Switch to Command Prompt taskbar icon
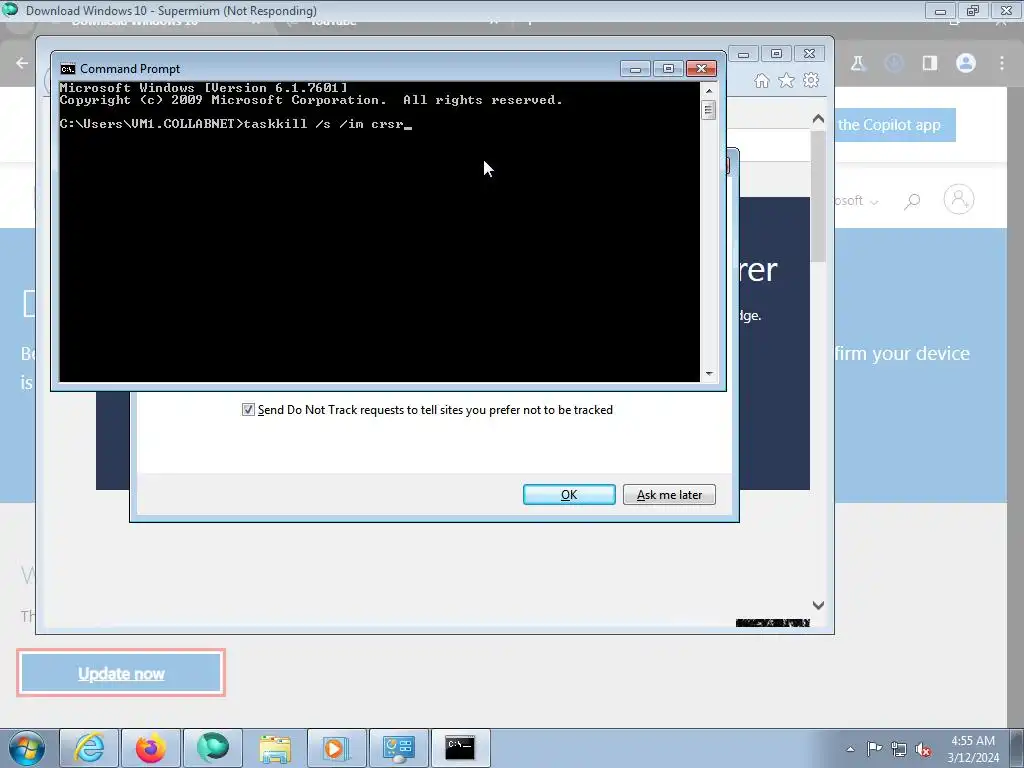The height and width of the screenshot is (768, 1024). [x=460, y=748]
